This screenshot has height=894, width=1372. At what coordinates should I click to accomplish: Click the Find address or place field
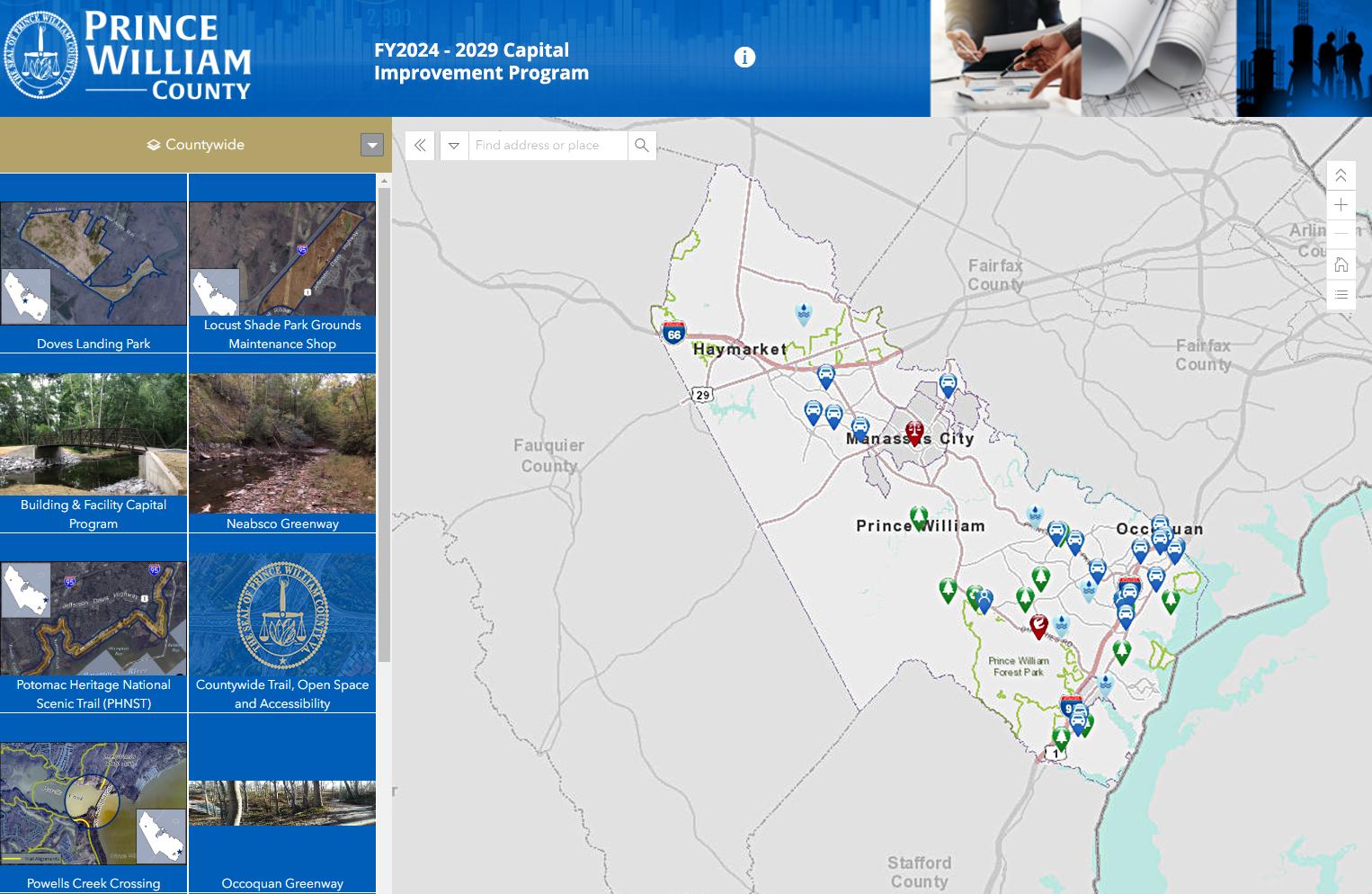coord(548,146)
